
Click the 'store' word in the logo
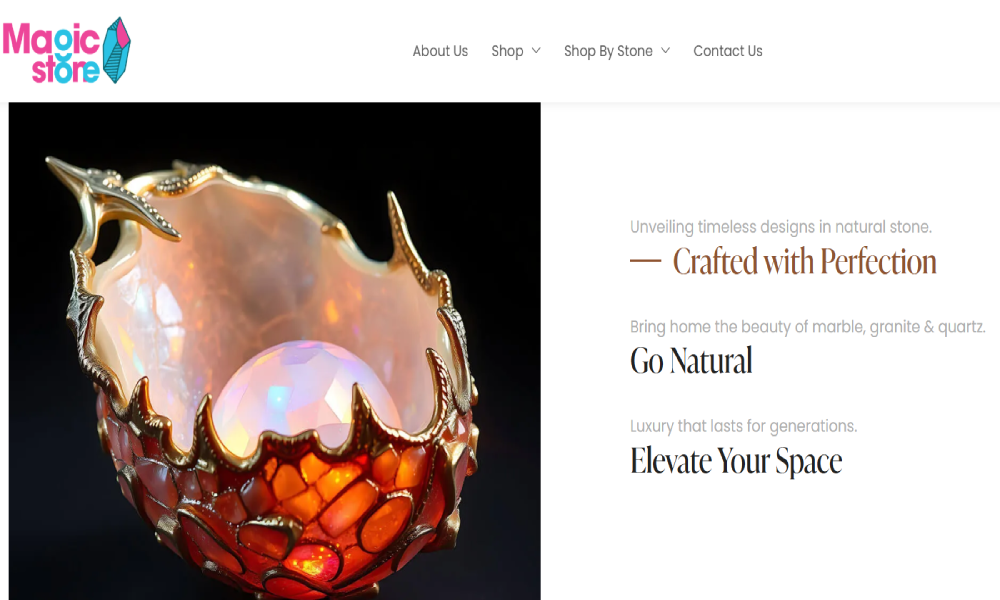coord(66,70)
